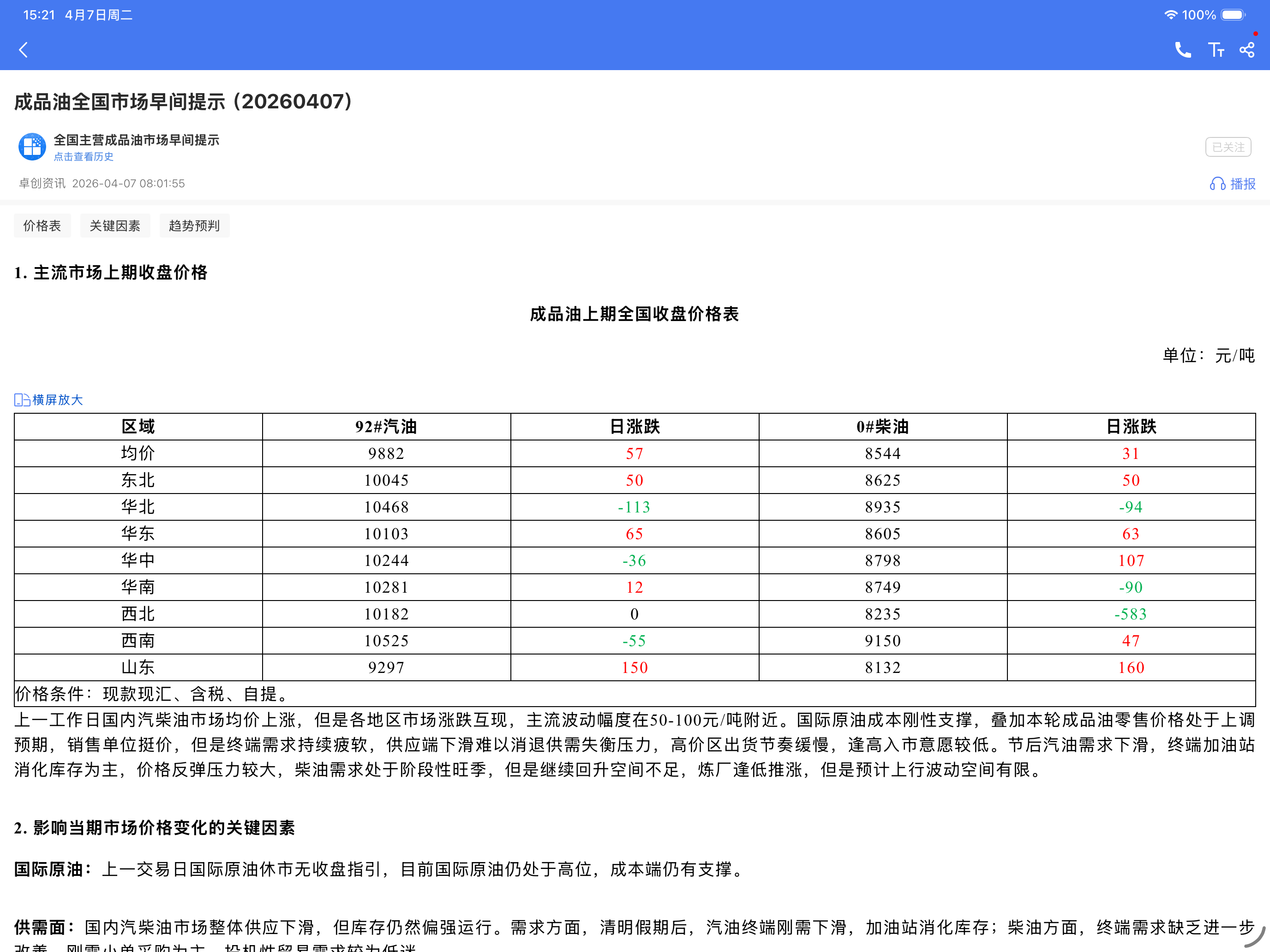Viewport: 1270px width, 952px height.
Task: Select the 东北 row label
Action: [138, 480]
